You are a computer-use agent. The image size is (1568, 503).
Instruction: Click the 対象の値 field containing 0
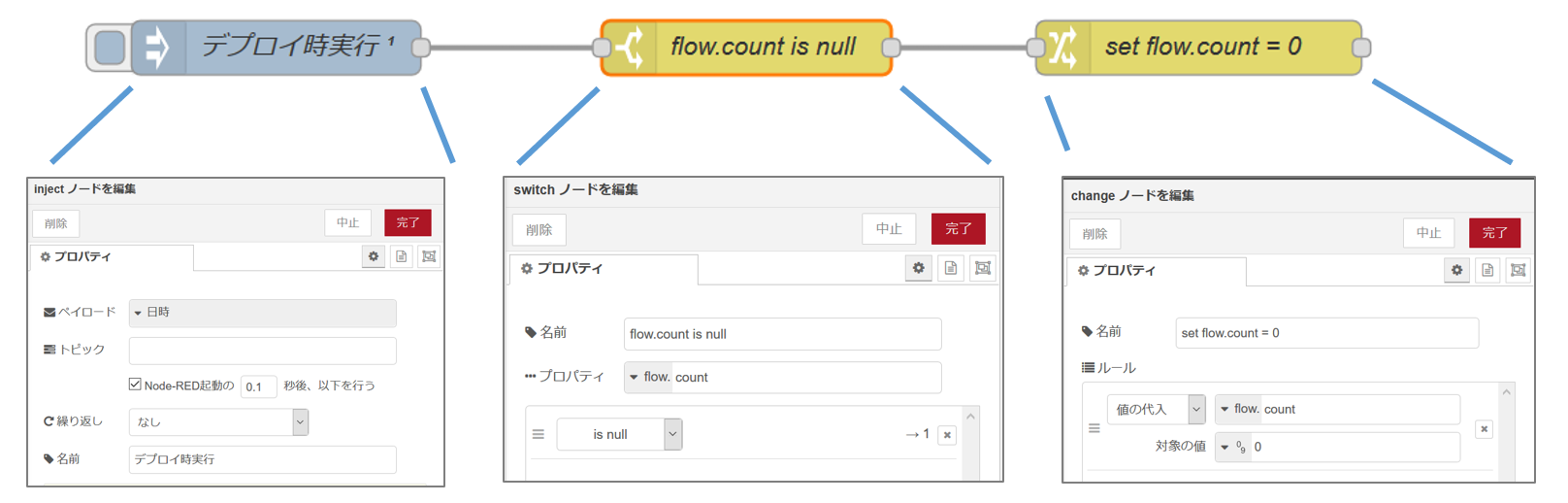[x=1355, y=448]
